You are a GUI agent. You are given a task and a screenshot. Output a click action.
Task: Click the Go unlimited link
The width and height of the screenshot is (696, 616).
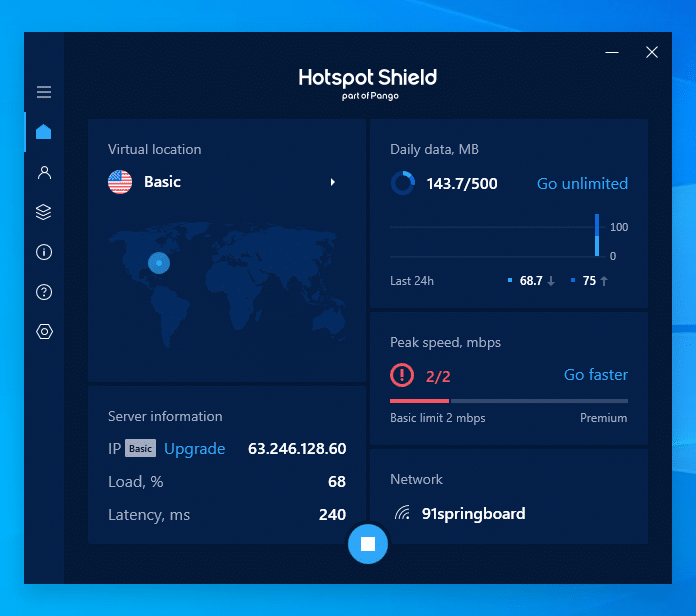[x=582, y=183]
